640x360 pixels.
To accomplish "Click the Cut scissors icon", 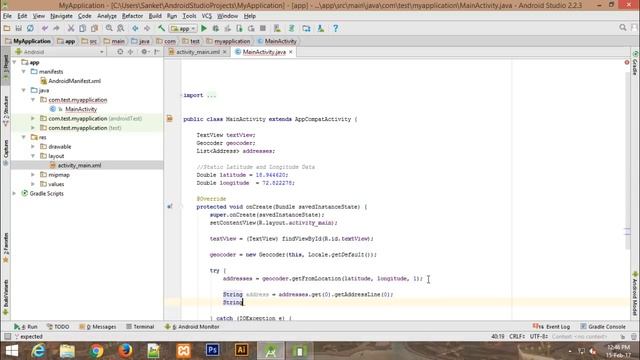I will tap(71, 28).
